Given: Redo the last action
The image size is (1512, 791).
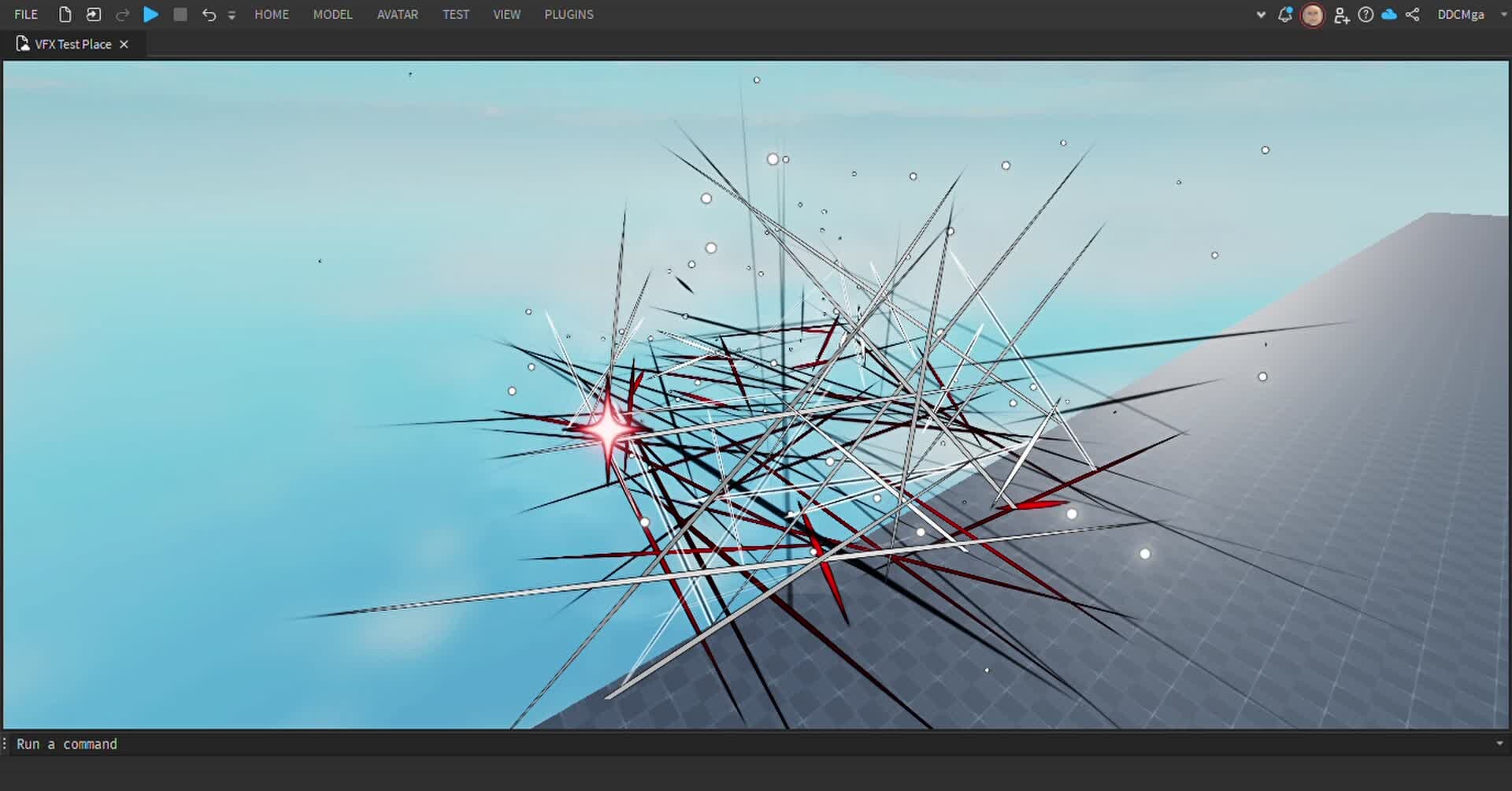Looking at the screenshot, I should tap(123, 14).
